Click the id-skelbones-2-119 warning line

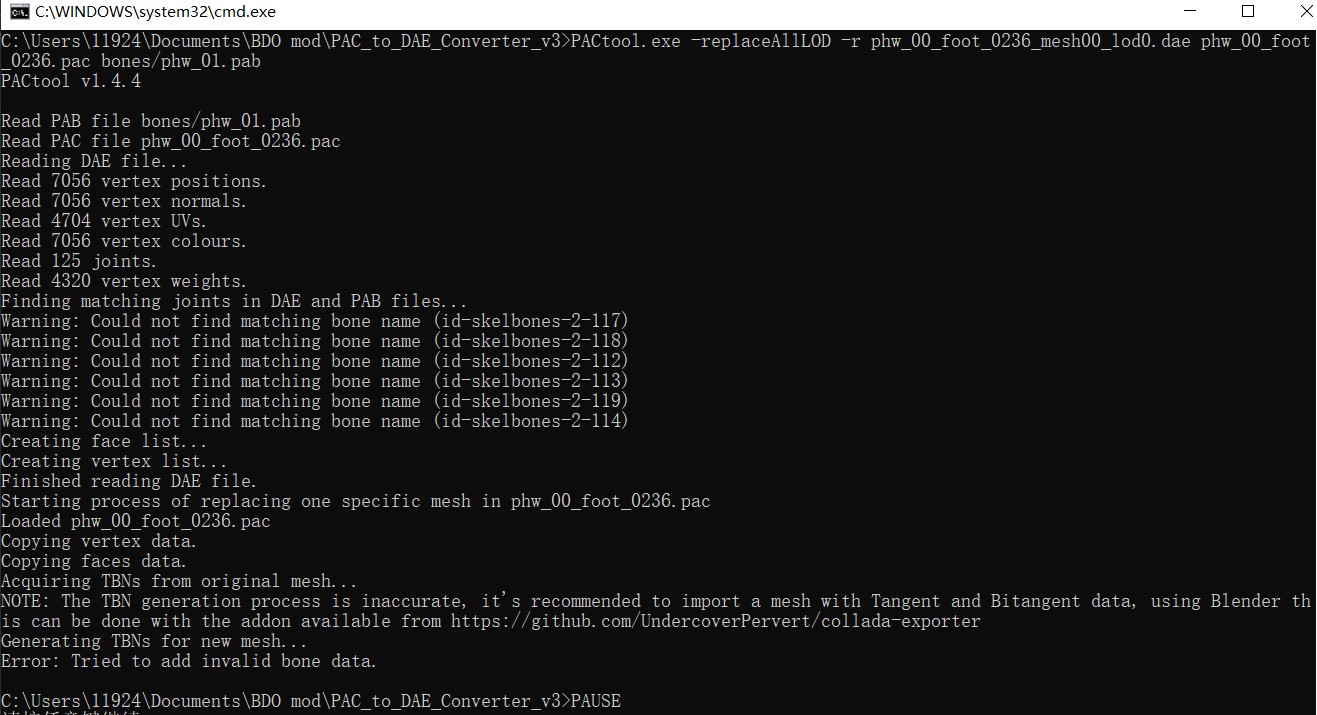click(314, 401)
